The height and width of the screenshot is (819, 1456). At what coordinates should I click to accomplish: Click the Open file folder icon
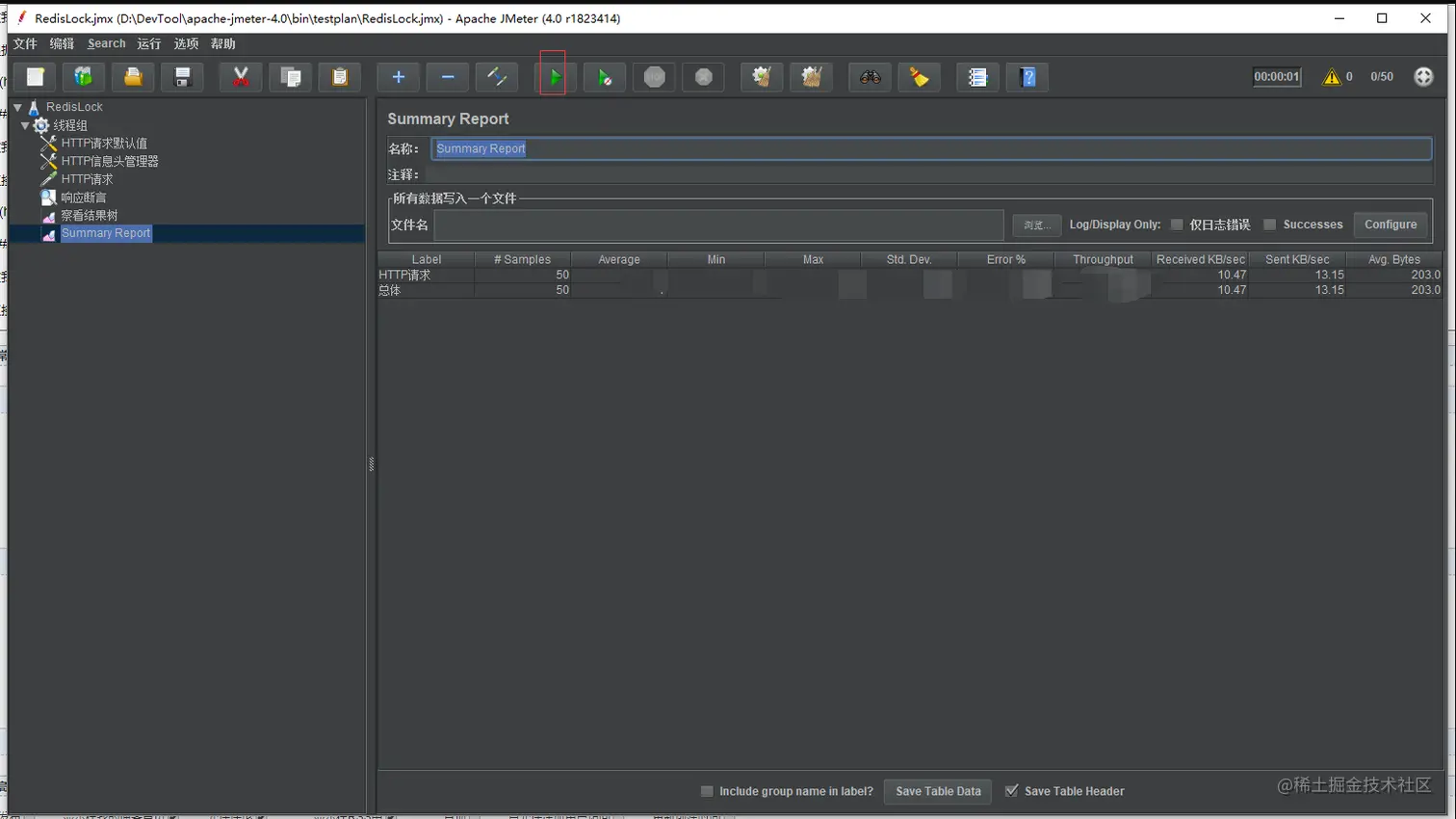(133, 77)
